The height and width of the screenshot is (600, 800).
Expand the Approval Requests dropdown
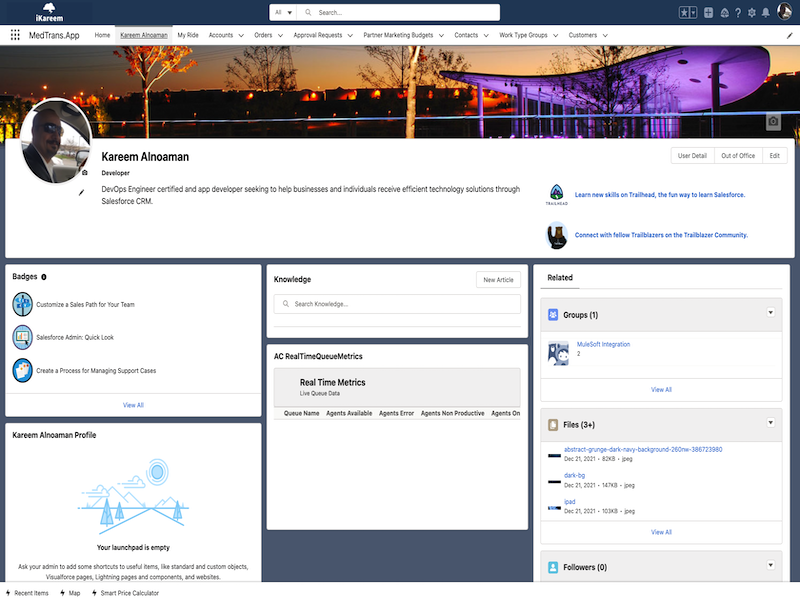click(x=350, y=36)
